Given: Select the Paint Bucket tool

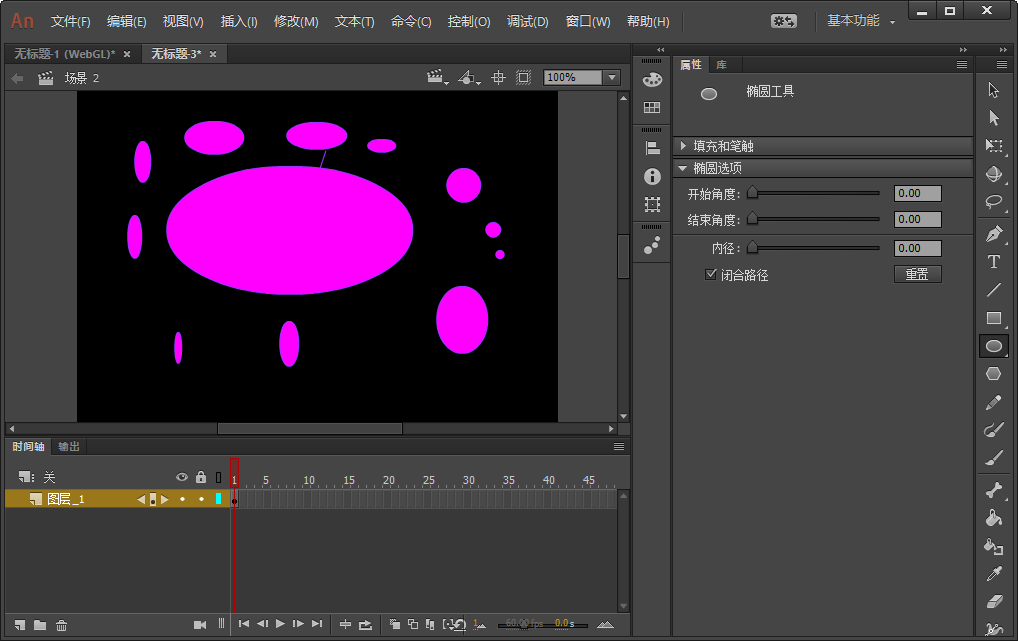Looking at the screenshot, I should 994,518.
